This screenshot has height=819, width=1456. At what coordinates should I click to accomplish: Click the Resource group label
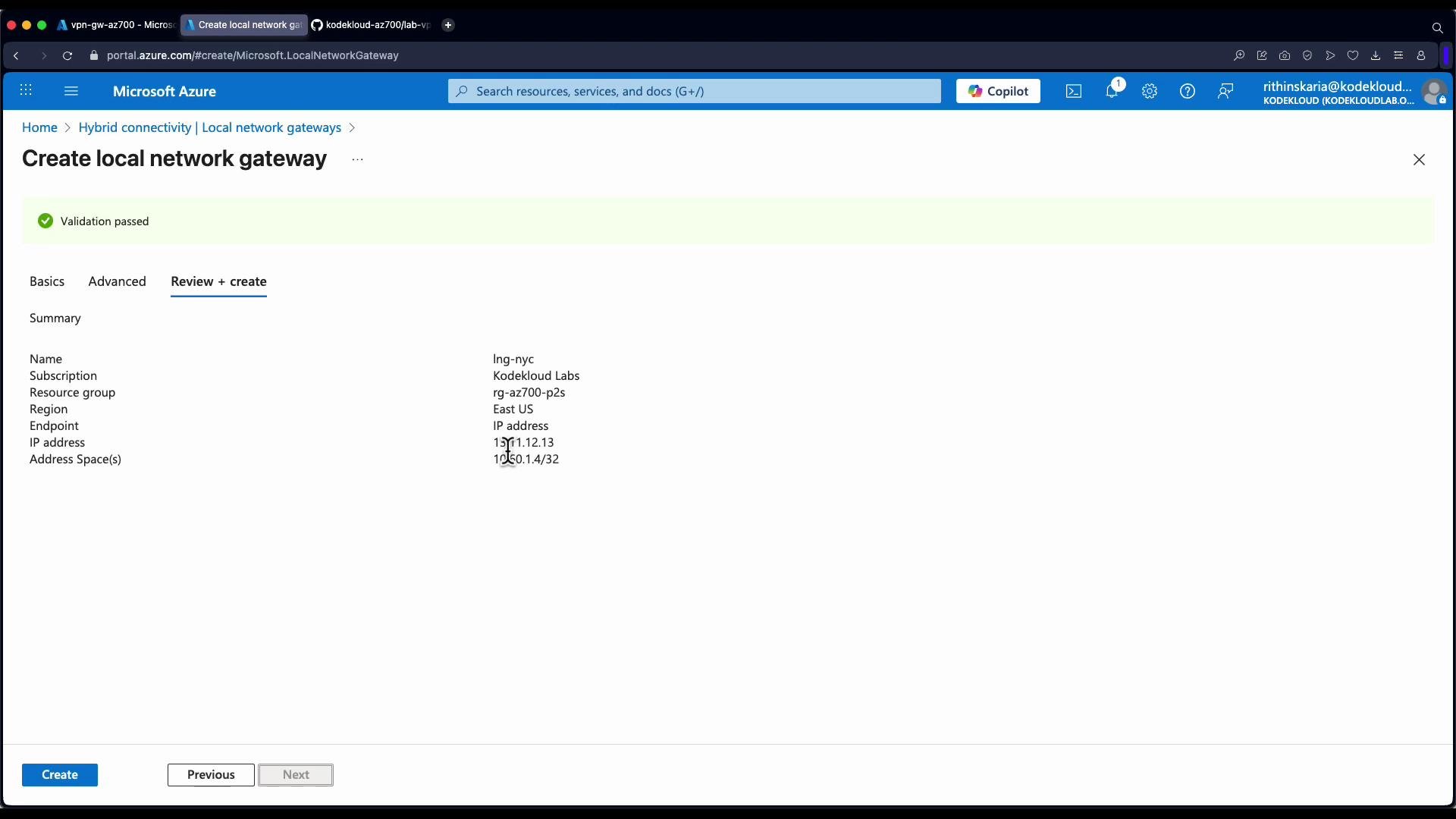(x=72, y=393)
